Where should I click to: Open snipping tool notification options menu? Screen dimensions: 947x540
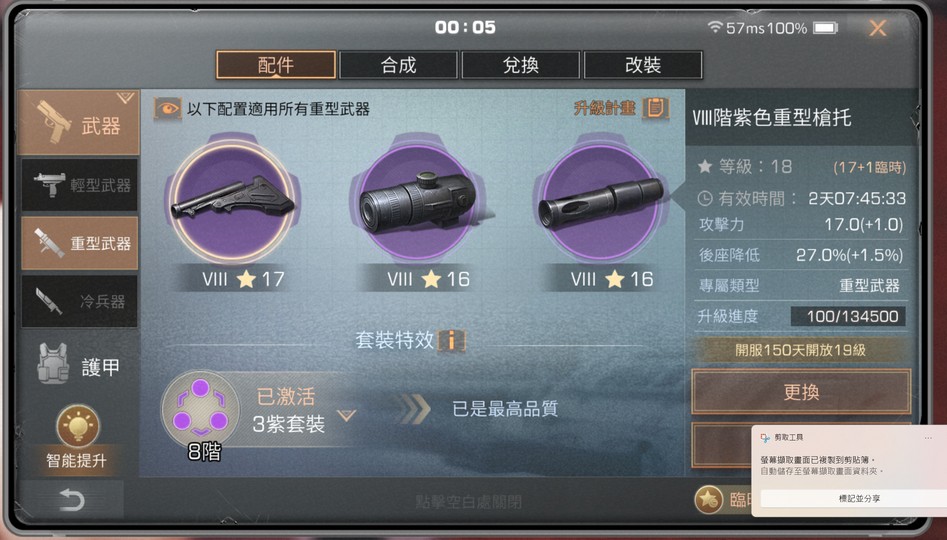pos(928,437)
